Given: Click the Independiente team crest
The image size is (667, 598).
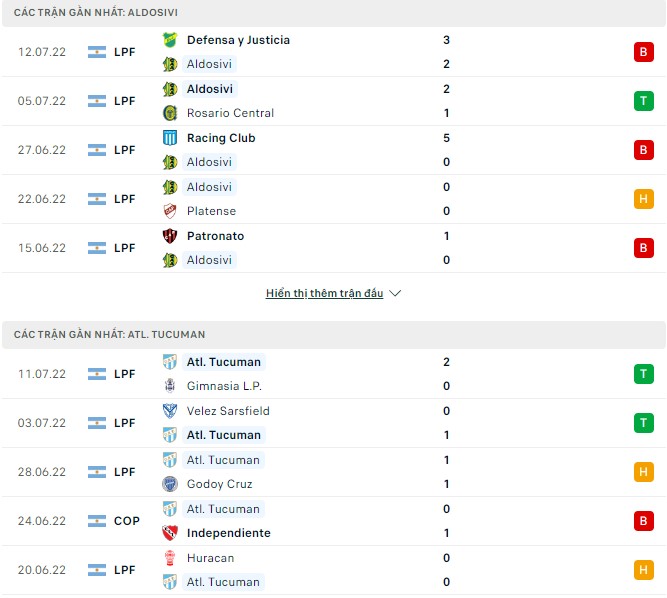Looking at the screenshot, I should pos(170,533).
